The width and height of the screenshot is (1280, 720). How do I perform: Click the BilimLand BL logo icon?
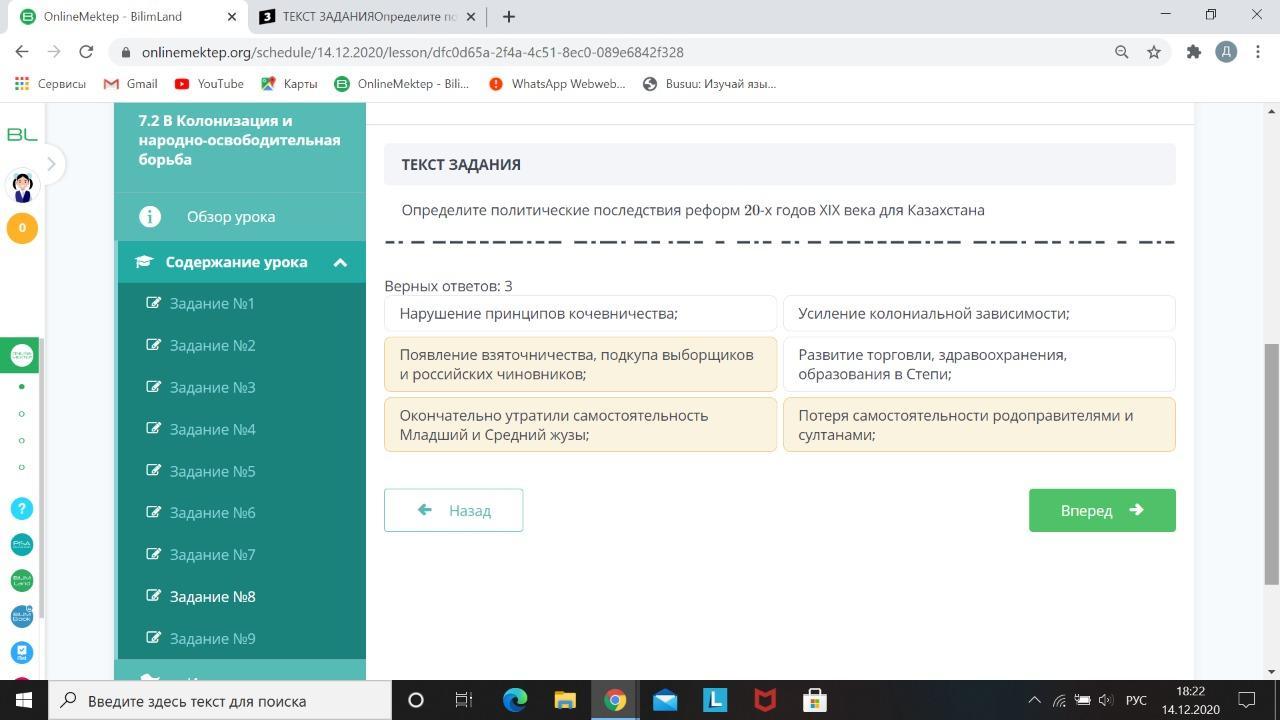(22, 134)
